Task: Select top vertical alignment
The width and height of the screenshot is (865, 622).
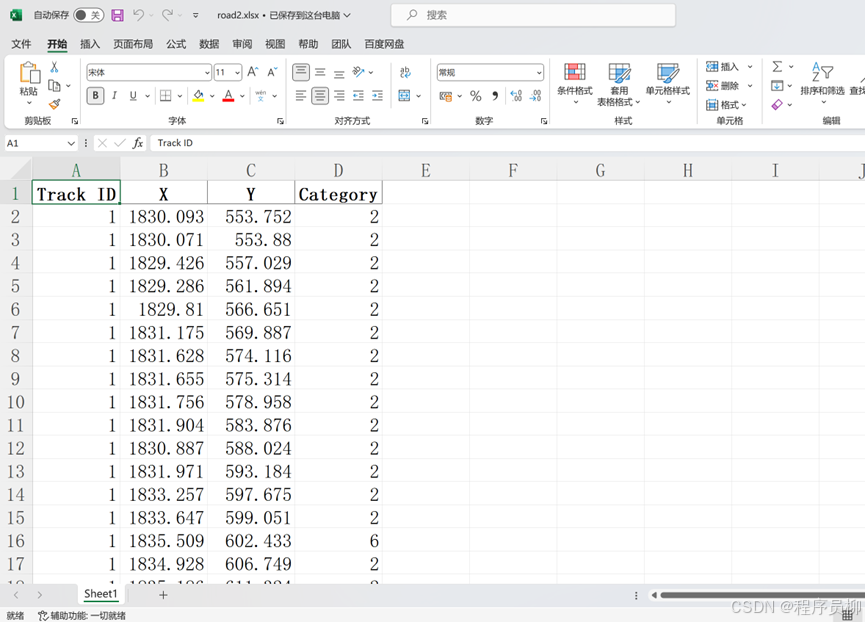Action: 301,72
